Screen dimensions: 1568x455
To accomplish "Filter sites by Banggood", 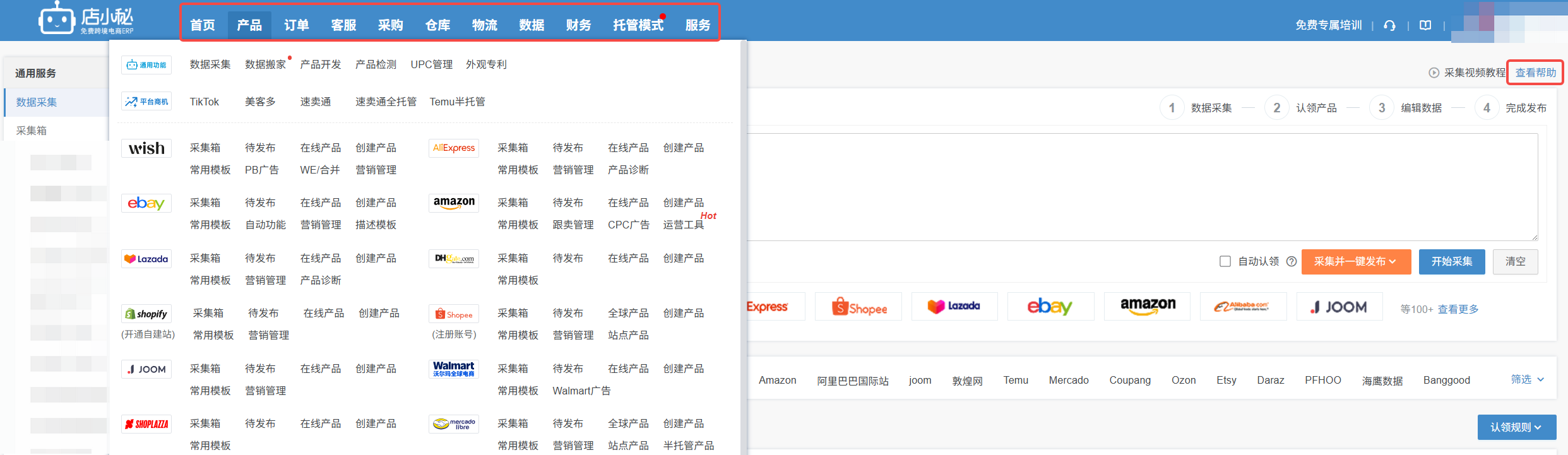I will (1447, 380).
